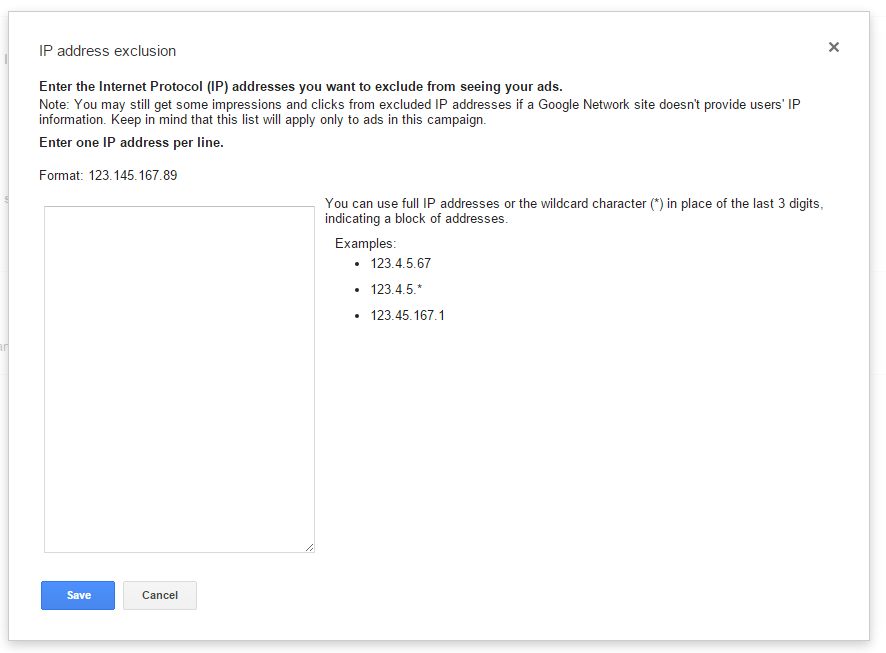Click the bold Internet Protocol instruction heading
Screen dimensions: 886x653
tap(301, 86)
